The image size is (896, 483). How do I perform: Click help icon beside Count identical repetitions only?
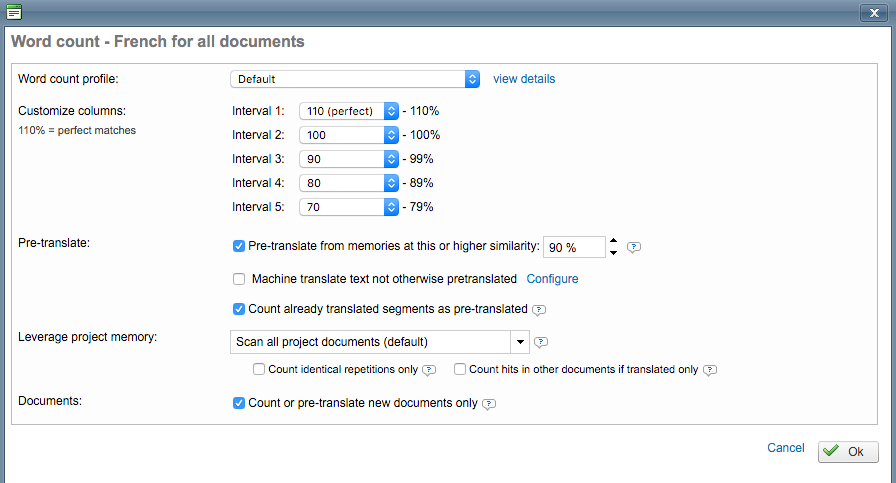[429, 370]
